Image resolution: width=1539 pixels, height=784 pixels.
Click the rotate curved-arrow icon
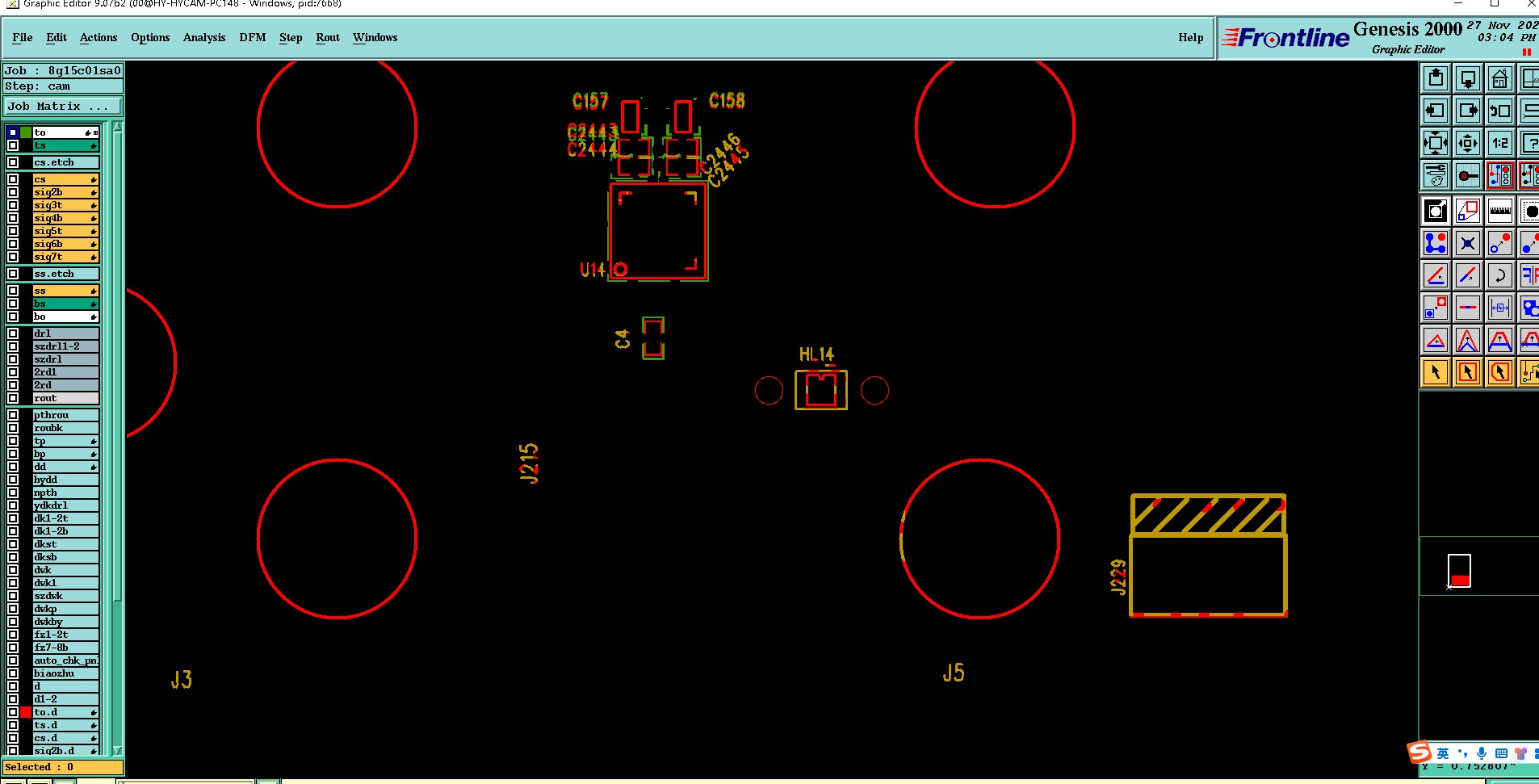click(x=1500, y=275)
